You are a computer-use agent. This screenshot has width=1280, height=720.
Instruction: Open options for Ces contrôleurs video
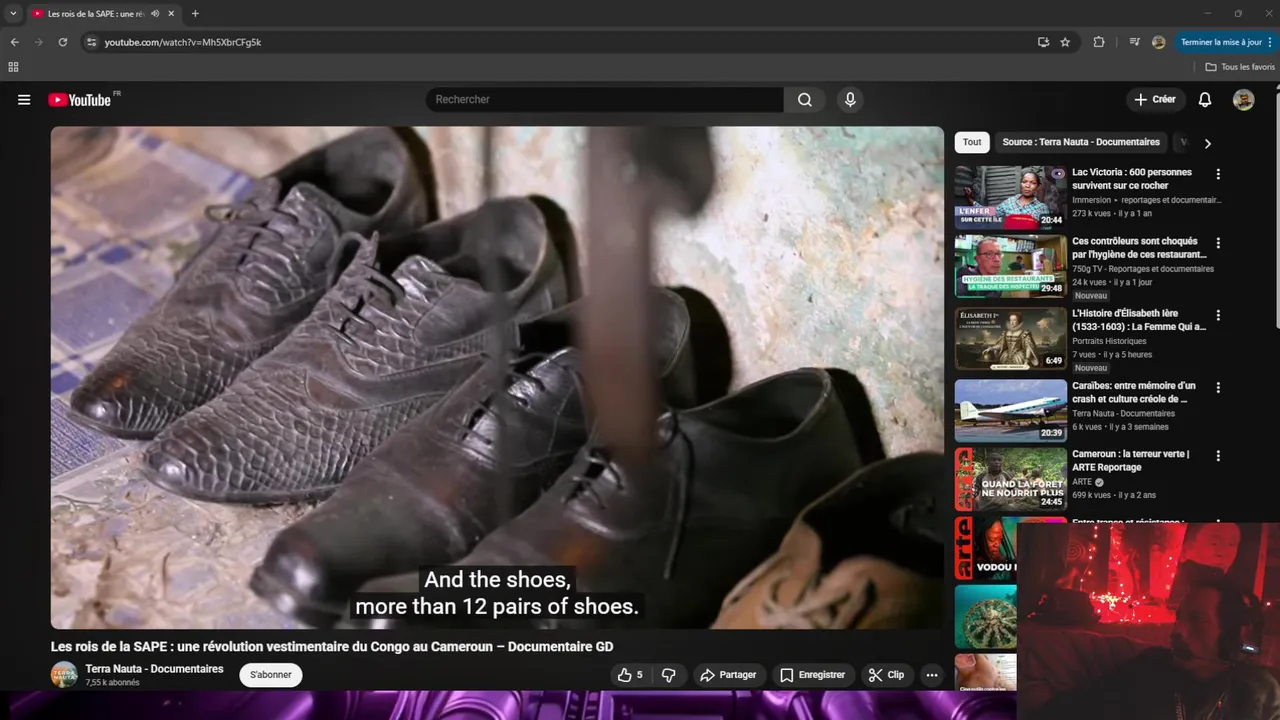[x=1218, y=243]
